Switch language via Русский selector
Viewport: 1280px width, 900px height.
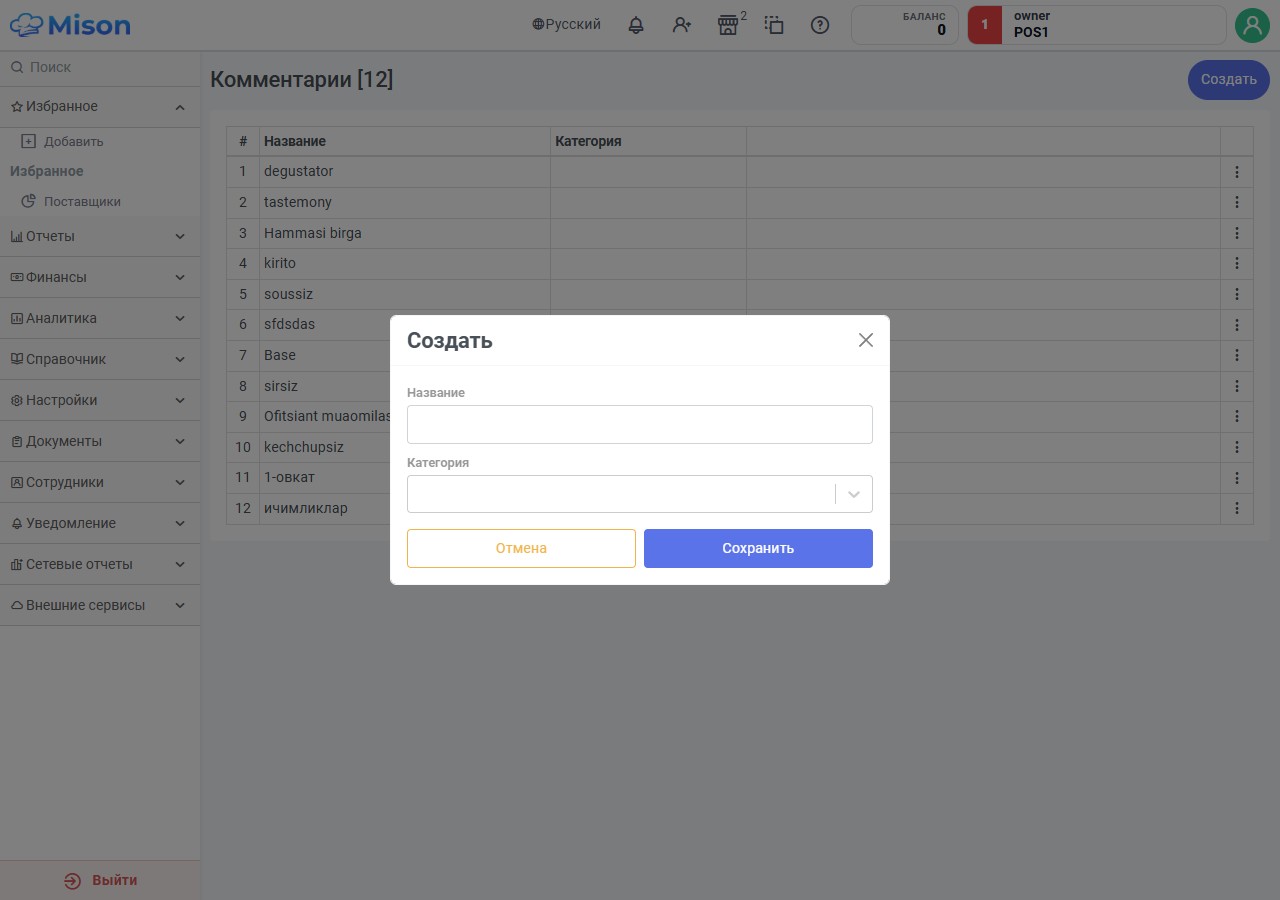tap(567, 25)
